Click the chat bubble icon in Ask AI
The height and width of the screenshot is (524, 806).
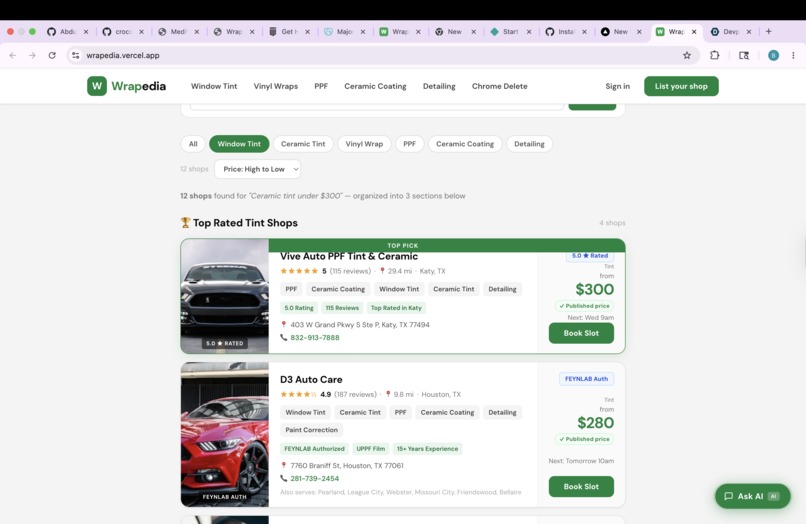tap(728, 496)
